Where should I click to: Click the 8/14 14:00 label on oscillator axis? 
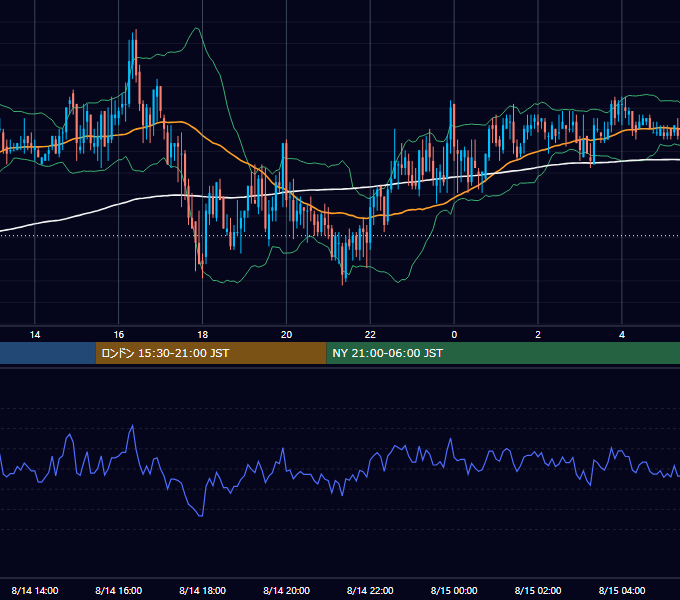[x=35, y=590]
